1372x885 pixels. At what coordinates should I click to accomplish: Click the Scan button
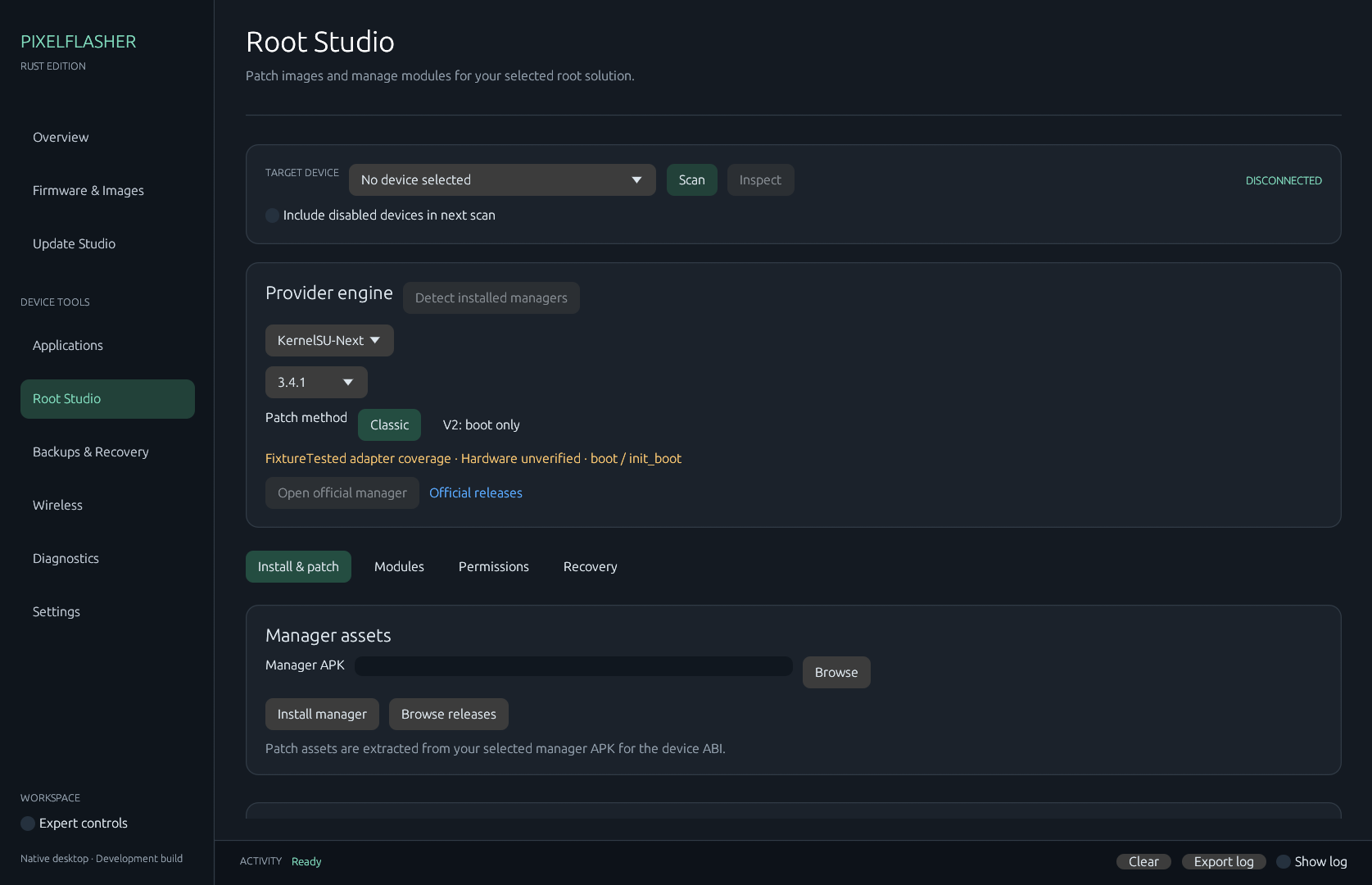(x=691, y=180)
